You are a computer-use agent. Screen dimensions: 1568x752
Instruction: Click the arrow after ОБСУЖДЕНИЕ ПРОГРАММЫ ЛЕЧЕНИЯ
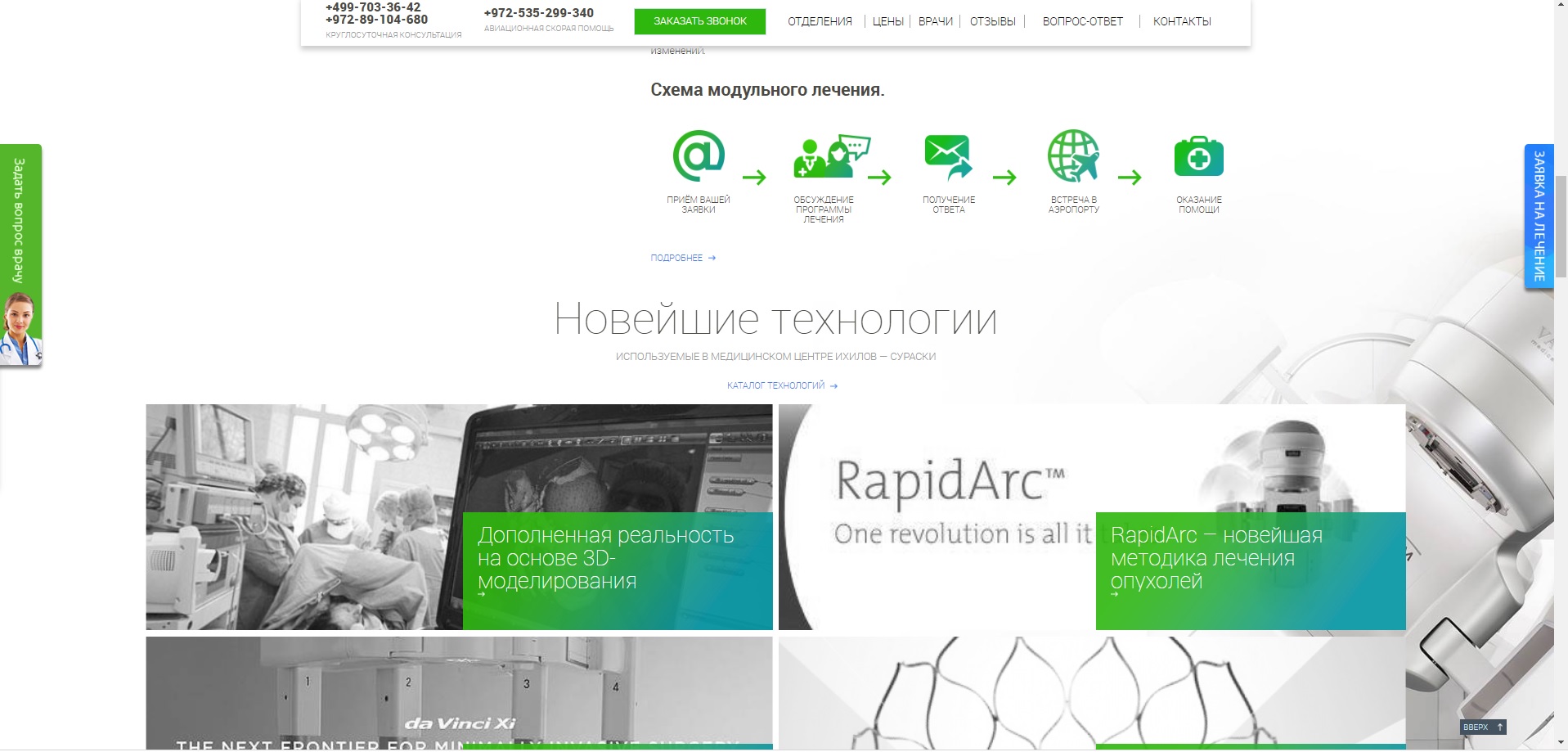(879, 177)
